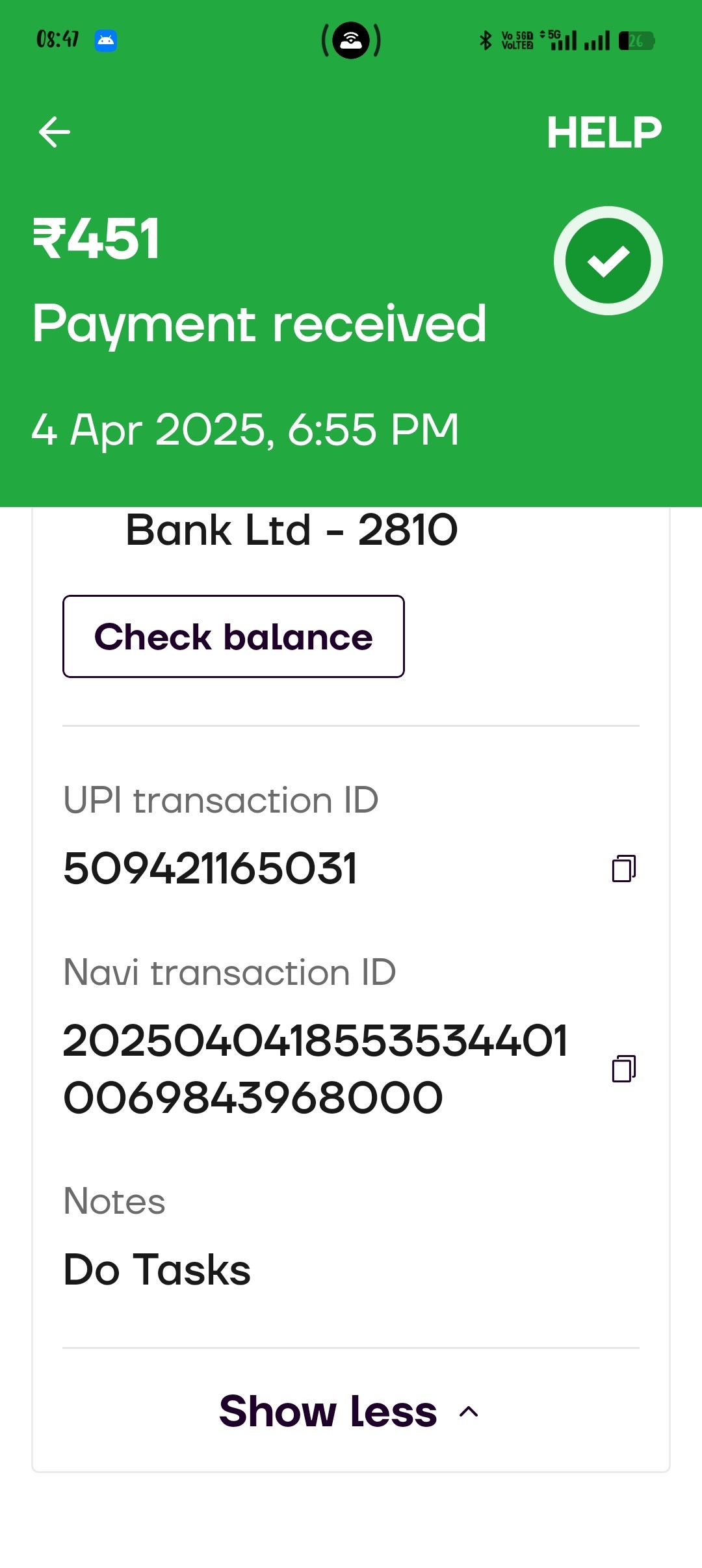This screenshot has width=702, height=1568.
Task: Select the UPI transaction ID number 509421165031
Action: [211, 869]
